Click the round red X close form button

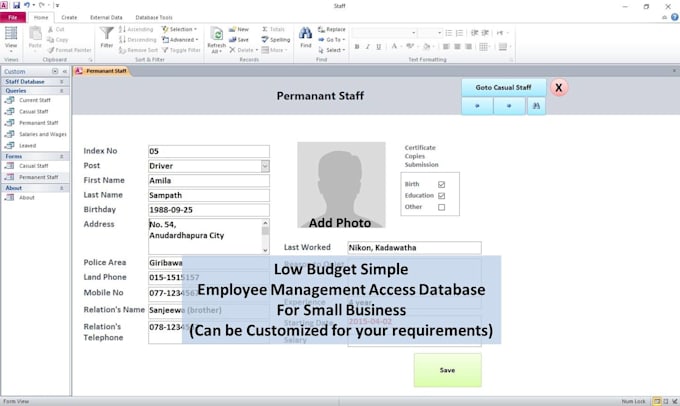click(559, 88)
